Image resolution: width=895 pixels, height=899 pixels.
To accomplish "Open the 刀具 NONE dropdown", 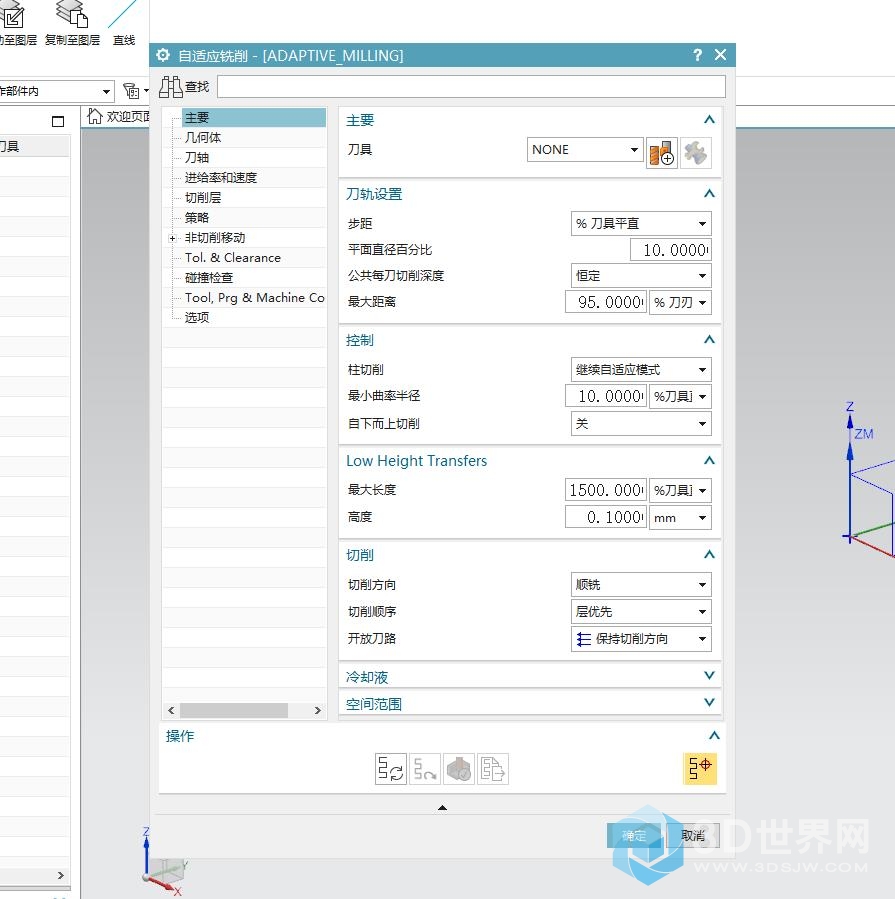I will tap(585, 150).
